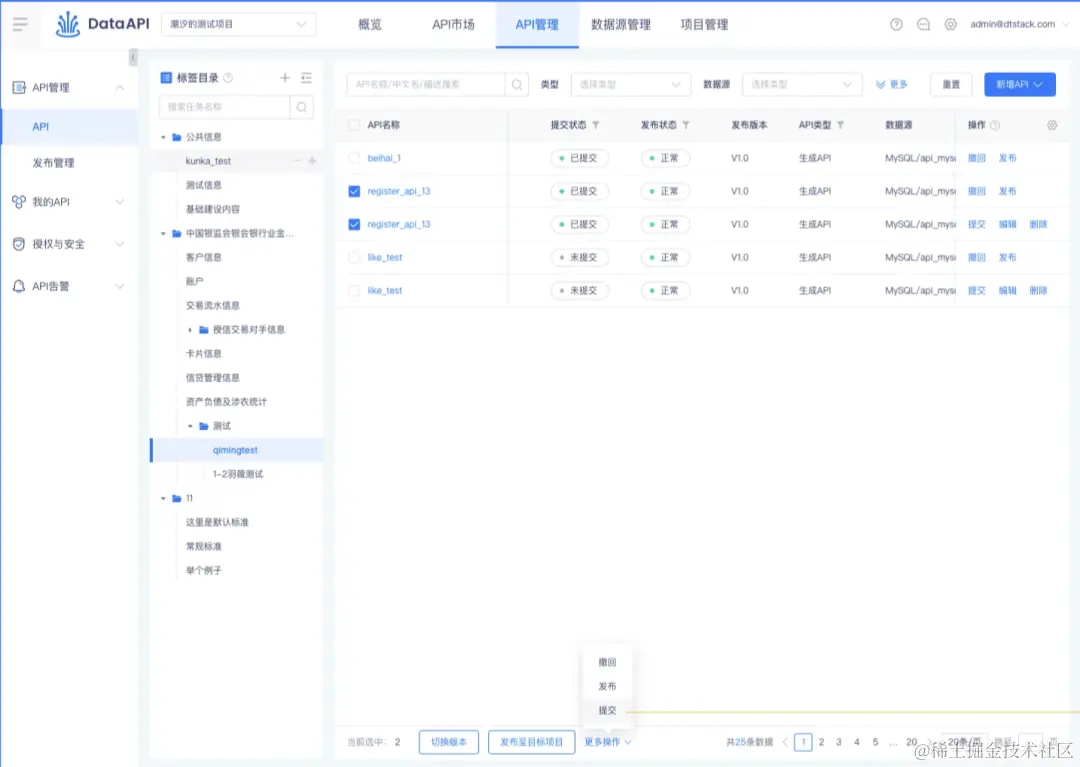Click the API search magnifier button

517,84
